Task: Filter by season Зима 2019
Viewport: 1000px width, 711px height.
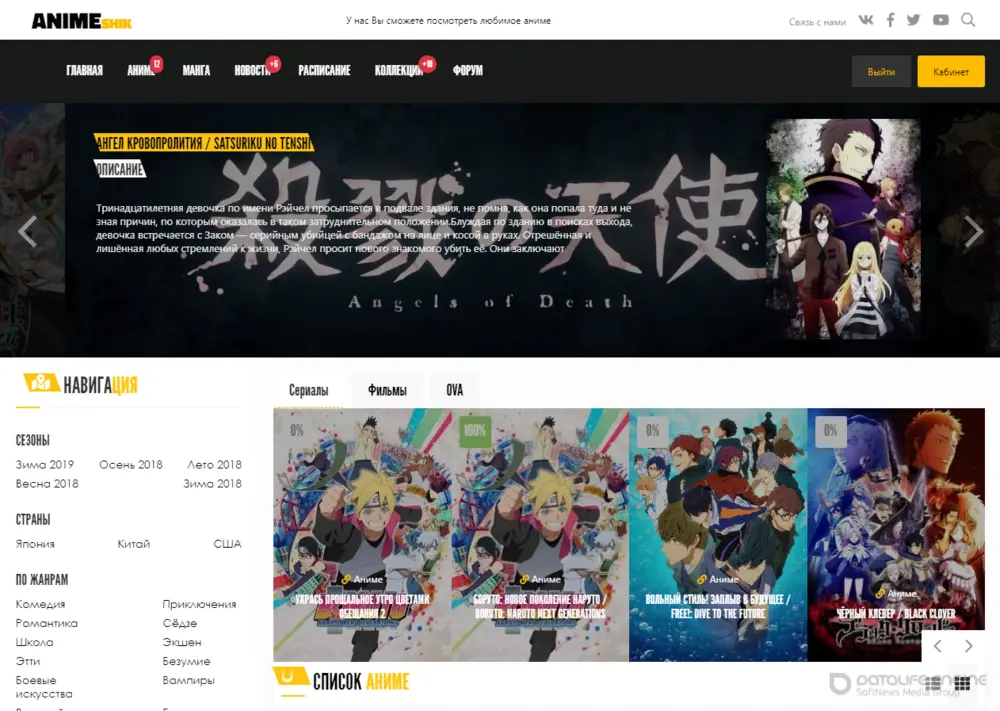Action: [45, 464]
